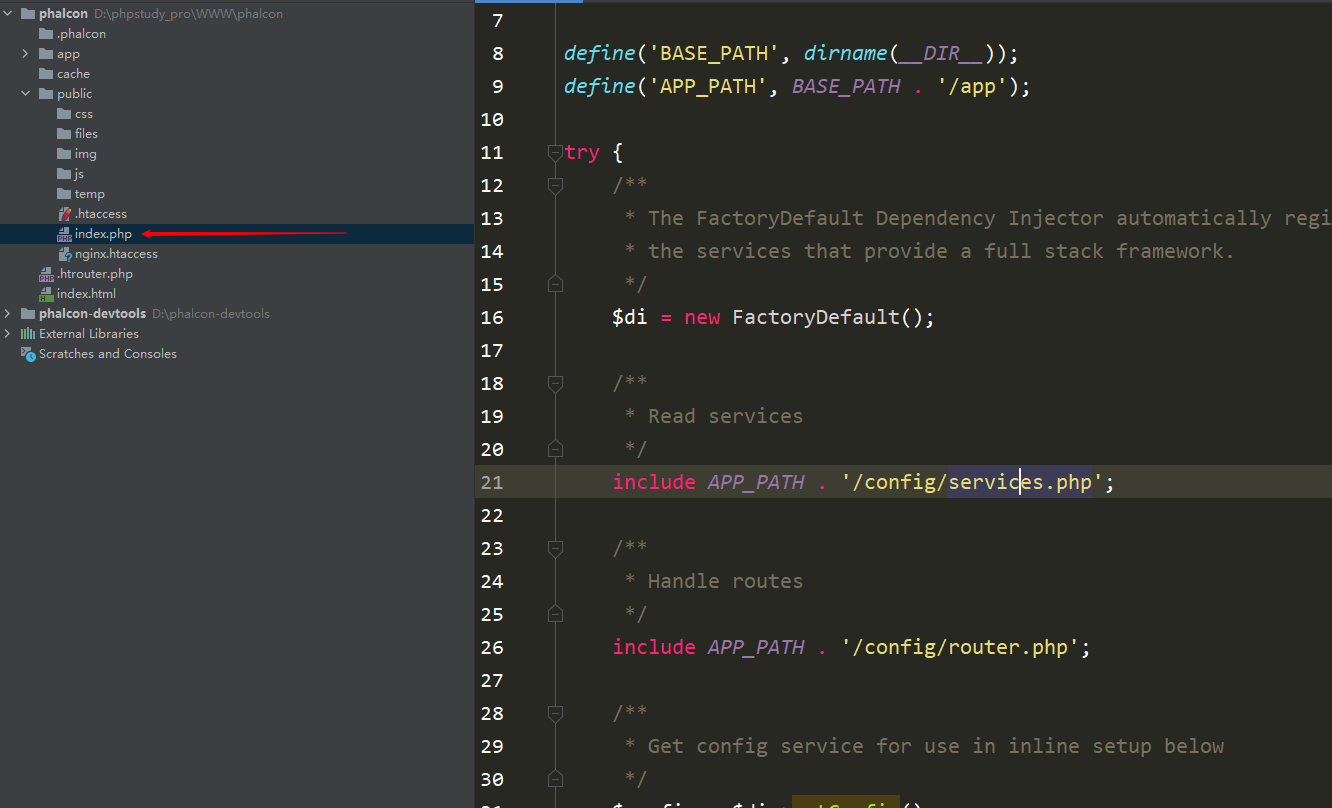Click 'BASE_PATH' string on line 8

[x=714, y=53]
